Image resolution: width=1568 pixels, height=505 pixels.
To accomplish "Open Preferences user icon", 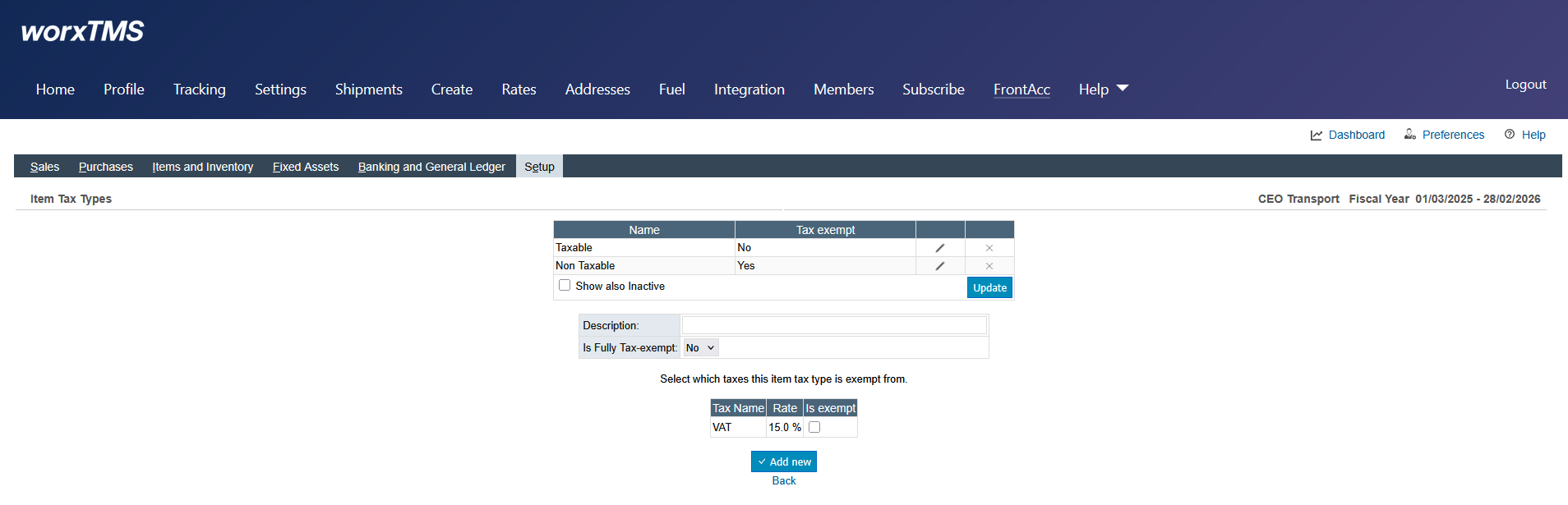I will 1410,135.
